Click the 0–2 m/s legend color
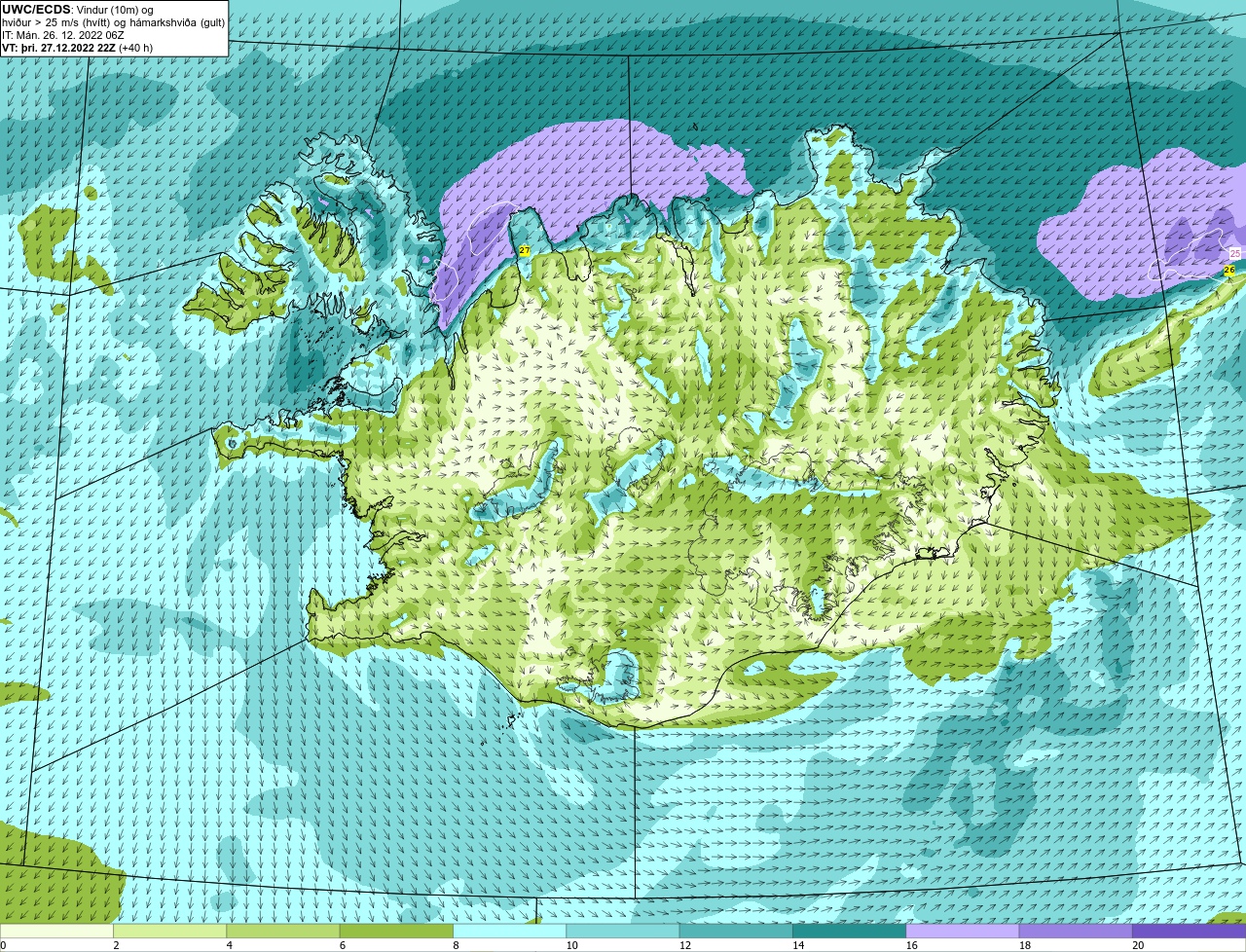This screenshot has height=952, width=1246. pos(56,931)
